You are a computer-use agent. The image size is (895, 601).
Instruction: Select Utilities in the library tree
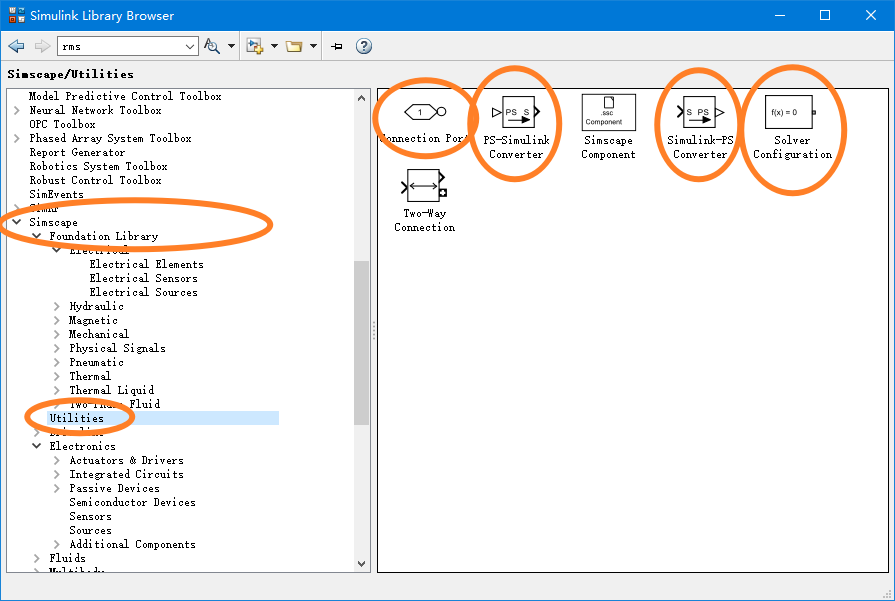(76, 418)
